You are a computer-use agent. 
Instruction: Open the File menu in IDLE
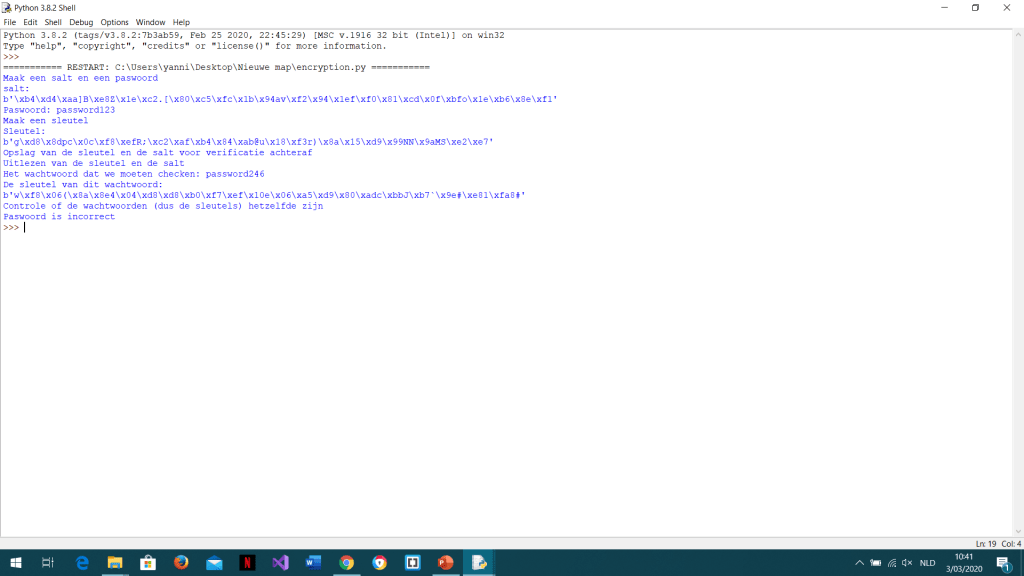(x=10, y=22)
